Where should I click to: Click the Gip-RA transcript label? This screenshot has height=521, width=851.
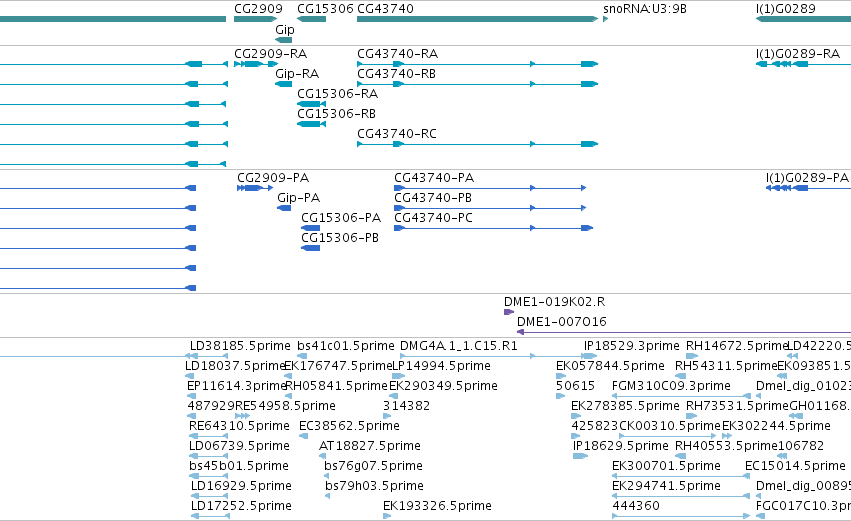[x=297, y=74]
